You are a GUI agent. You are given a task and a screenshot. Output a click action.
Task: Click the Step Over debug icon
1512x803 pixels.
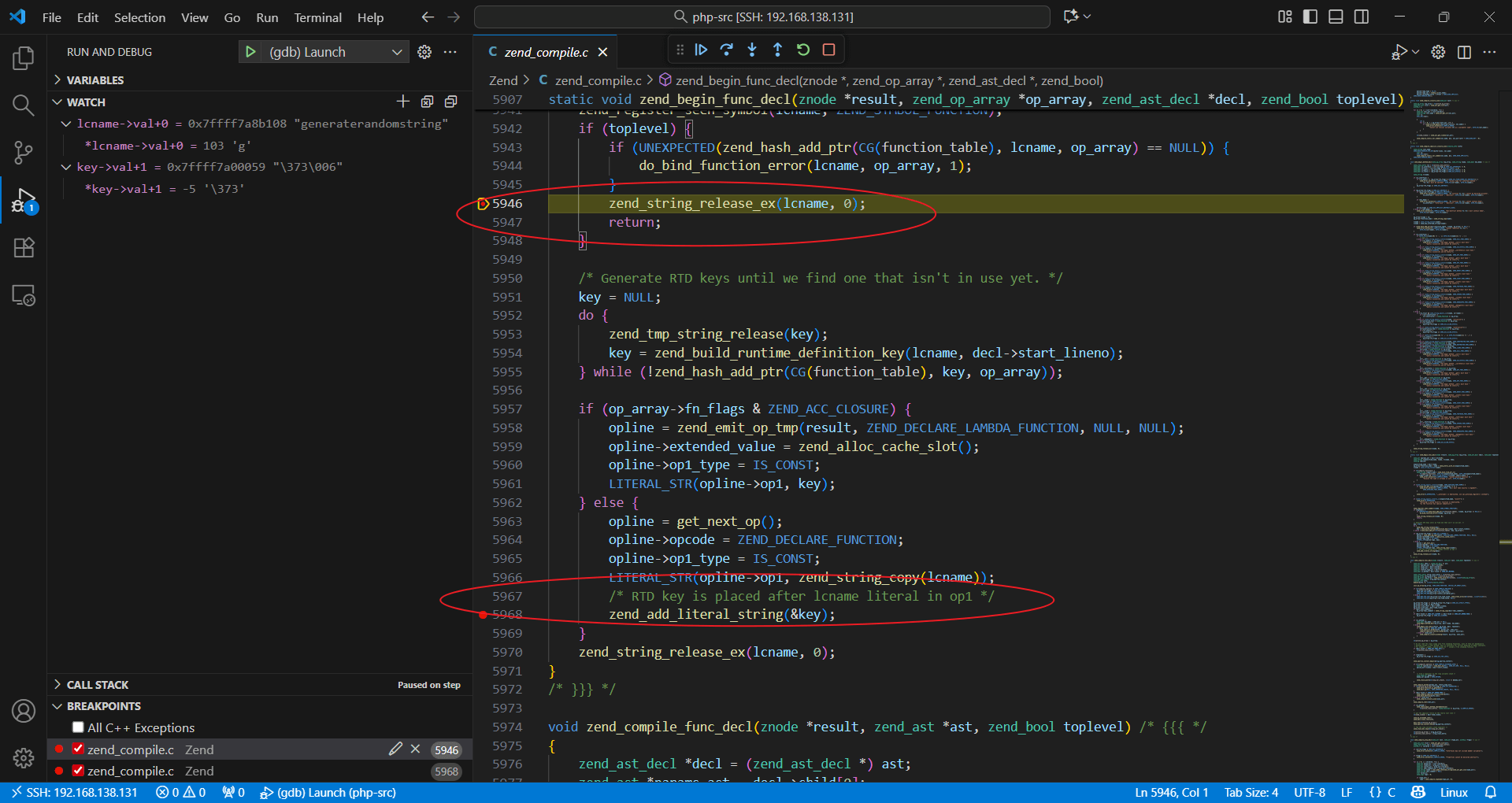[726, 50]
